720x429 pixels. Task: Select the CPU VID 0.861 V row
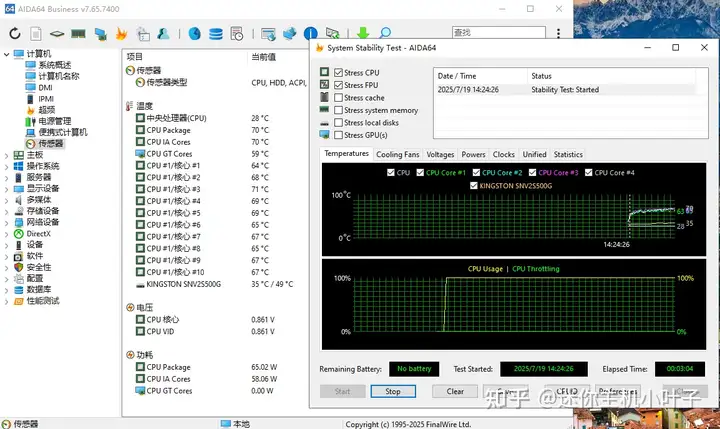click(216, 331)
